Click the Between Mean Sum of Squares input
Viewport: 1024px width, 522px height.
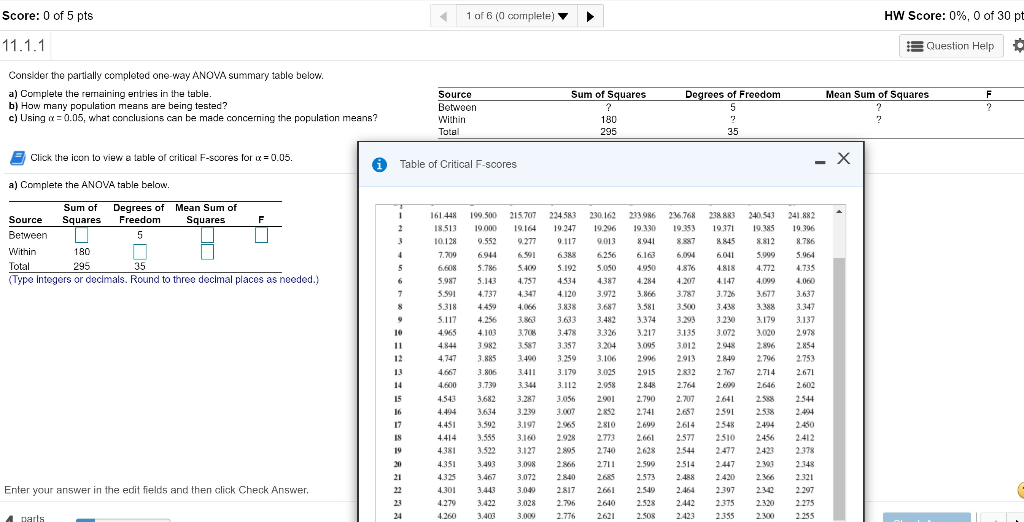205,236
